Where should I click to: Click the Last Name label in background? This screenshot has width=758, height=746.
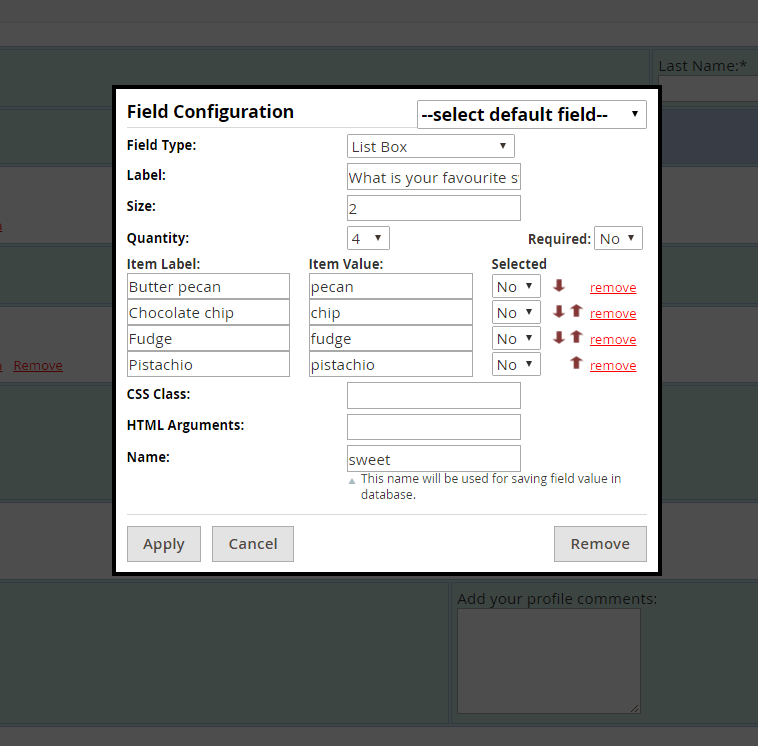(x=702, y=66)
